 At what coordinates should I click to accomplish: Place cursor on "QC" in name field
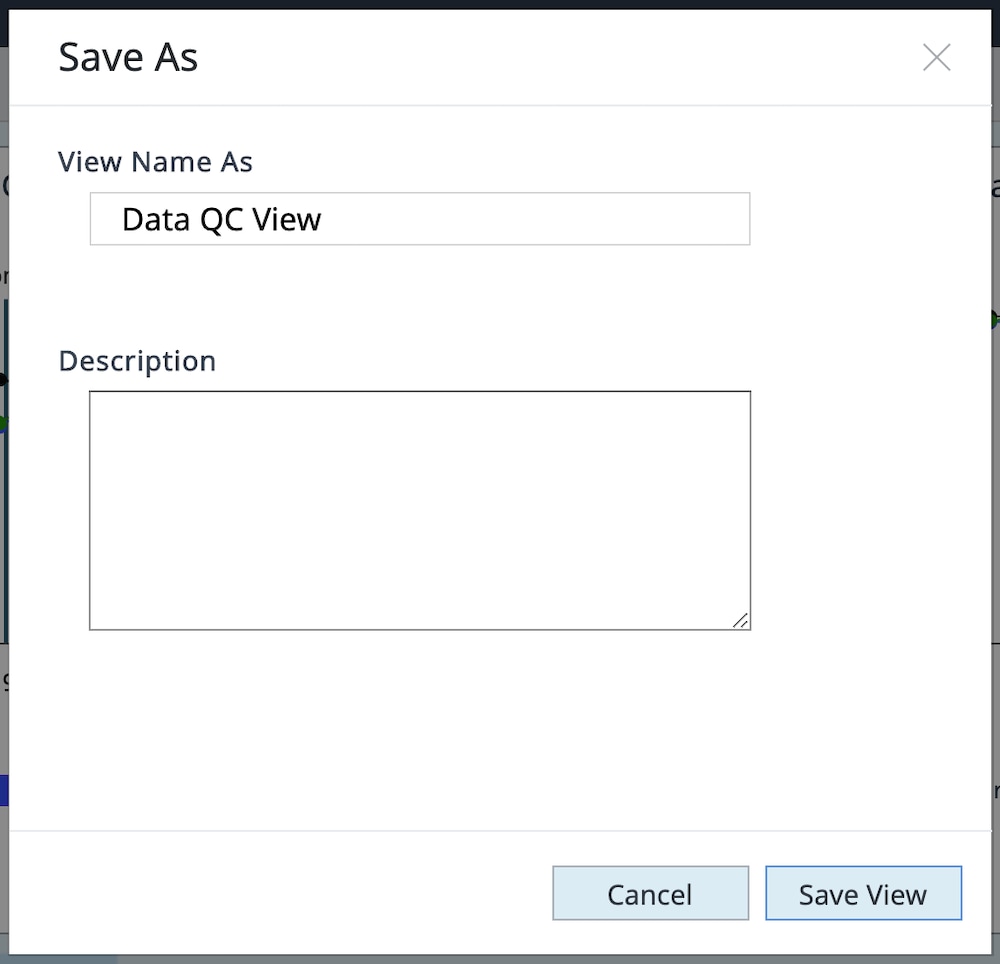222,220
